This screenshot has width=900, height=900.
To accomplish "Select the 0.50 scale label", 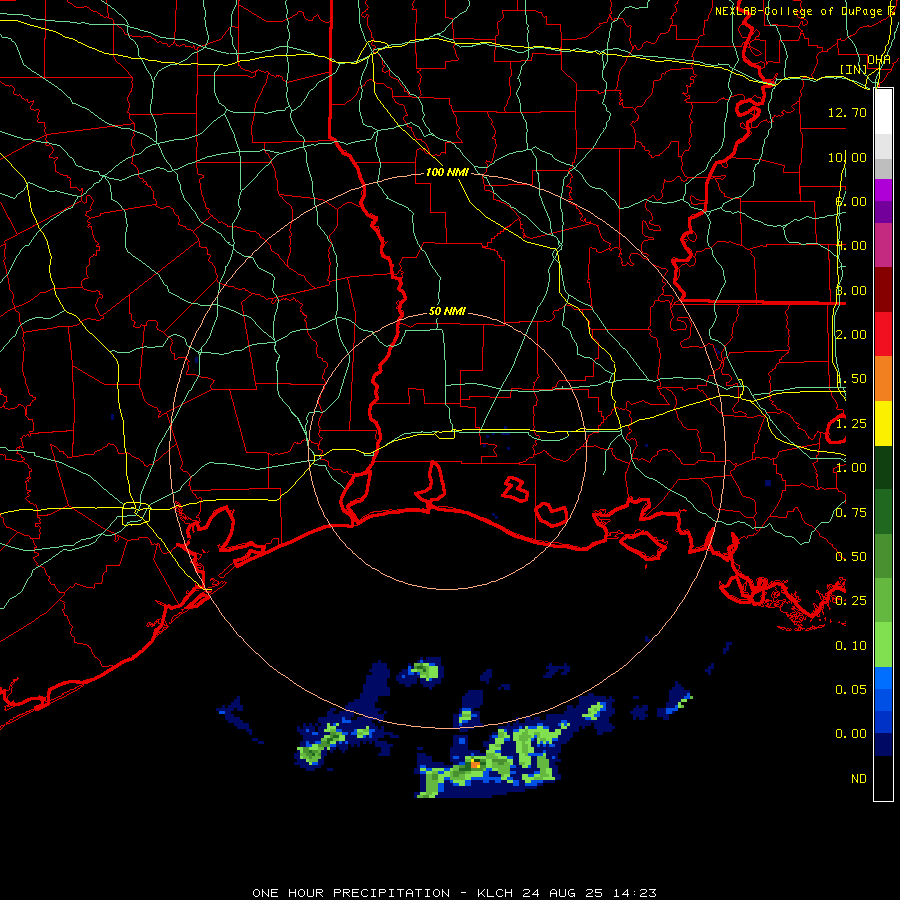I will pos(851,557).
